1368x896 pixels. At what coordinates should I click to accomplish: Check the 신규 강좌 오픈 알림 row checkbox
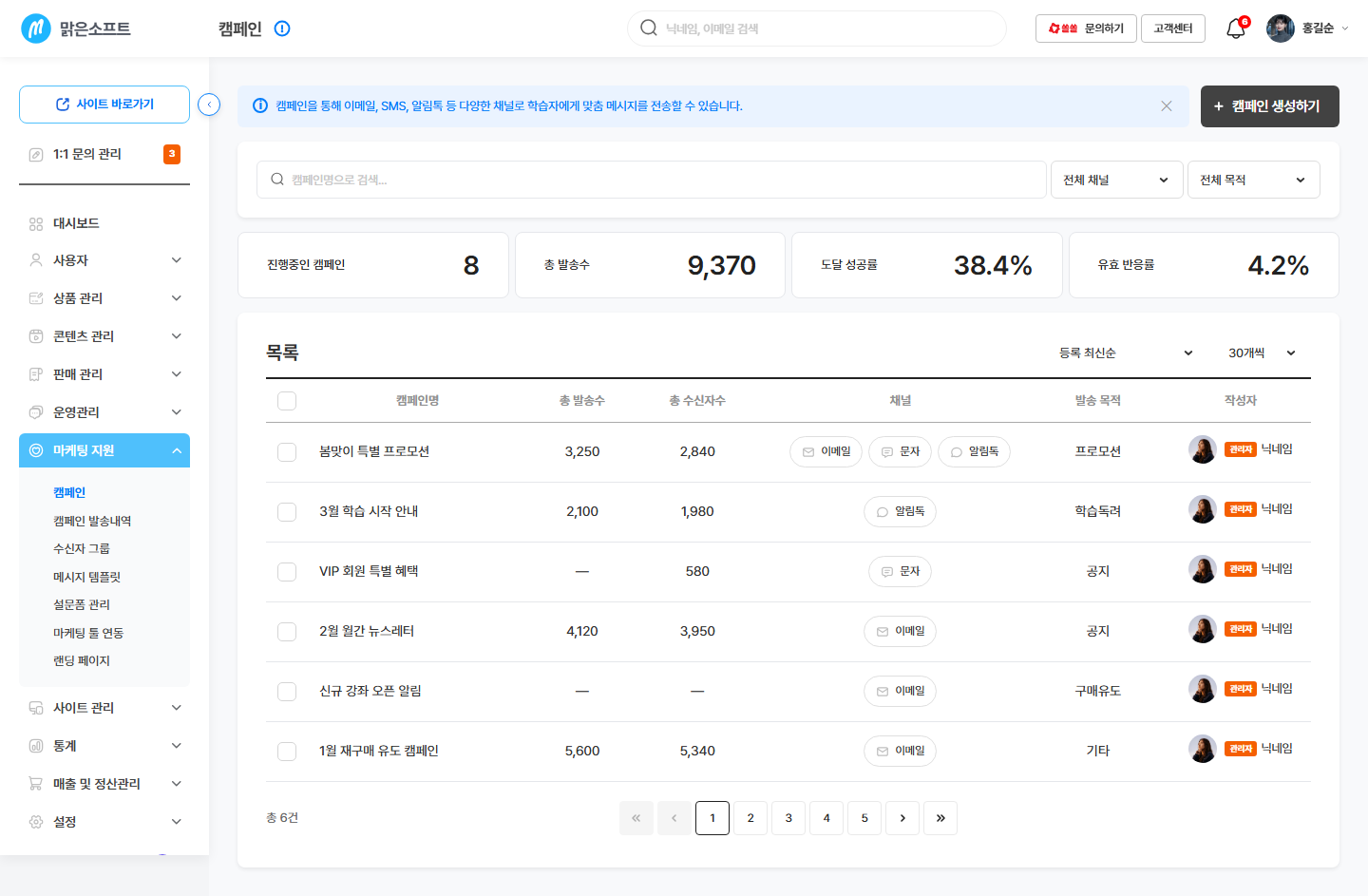[x=287, y=692]
